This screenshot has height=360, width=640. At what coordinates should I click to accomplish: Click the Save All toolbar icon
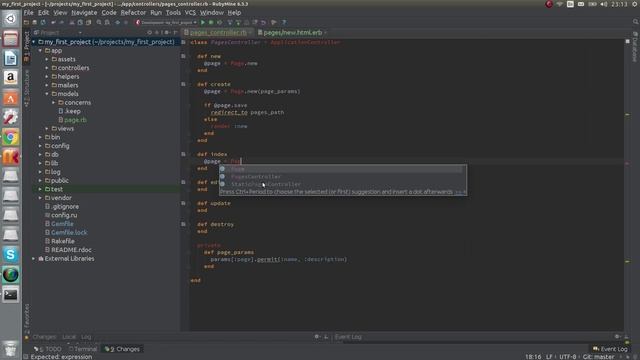click(x=35, y=22)
